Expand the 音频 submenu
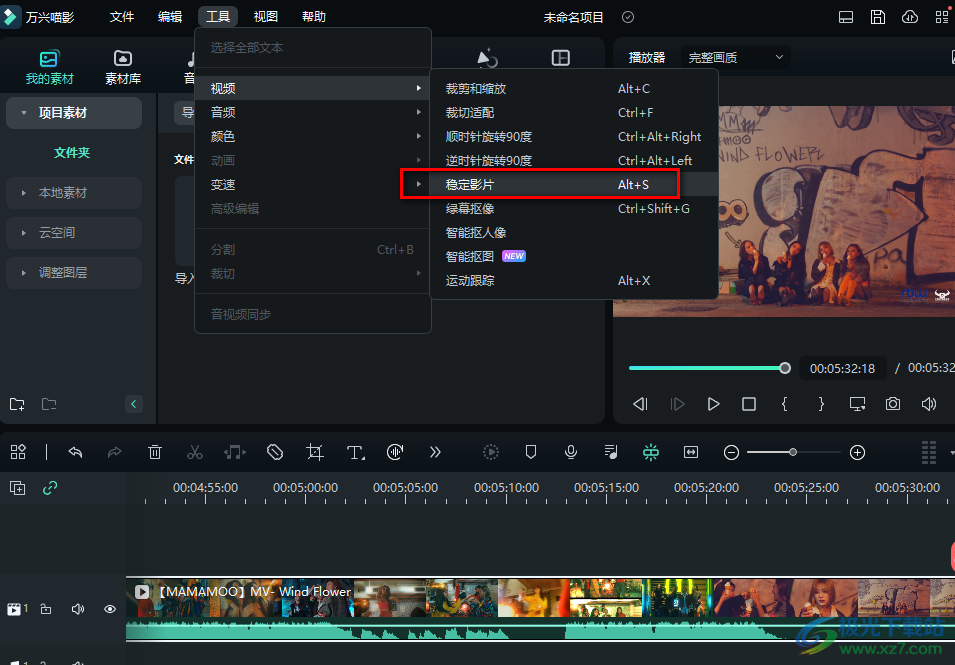The height and width of the screenshot is (665, 955). click(x=313, y=112)
